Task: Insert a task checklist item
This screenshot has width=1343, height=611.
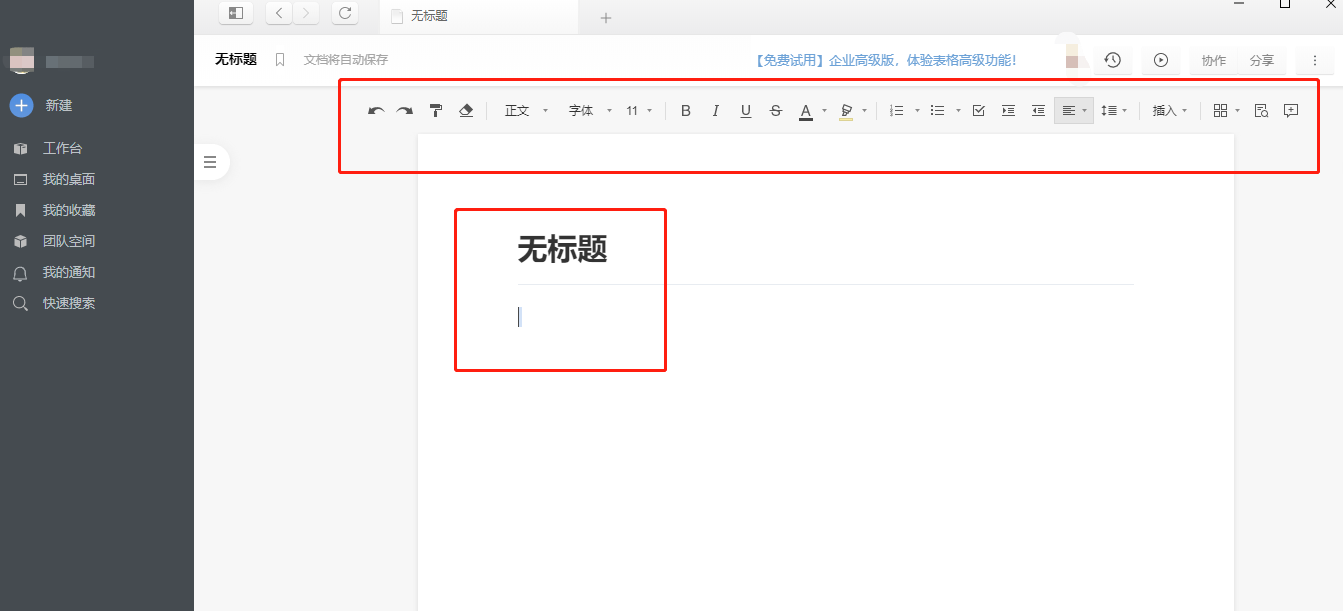Action: pos(977,110)
